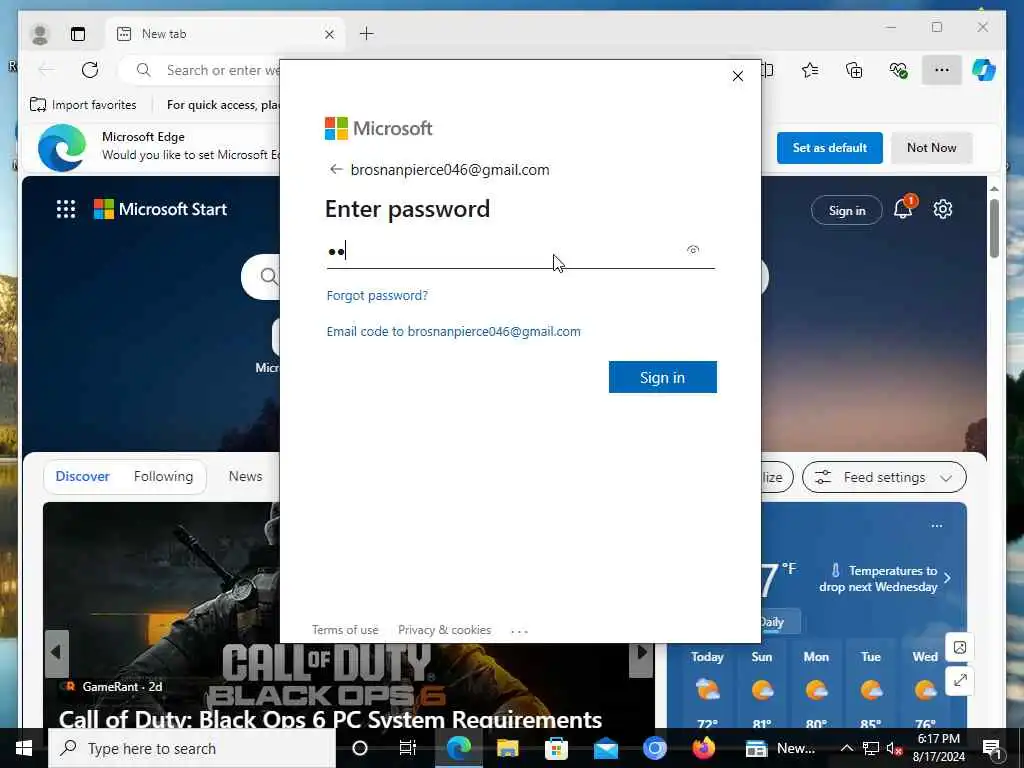Close the New tab tab
Viewport: 1024px width, 768px height.
pyautogui.click(x=329, y=34)
